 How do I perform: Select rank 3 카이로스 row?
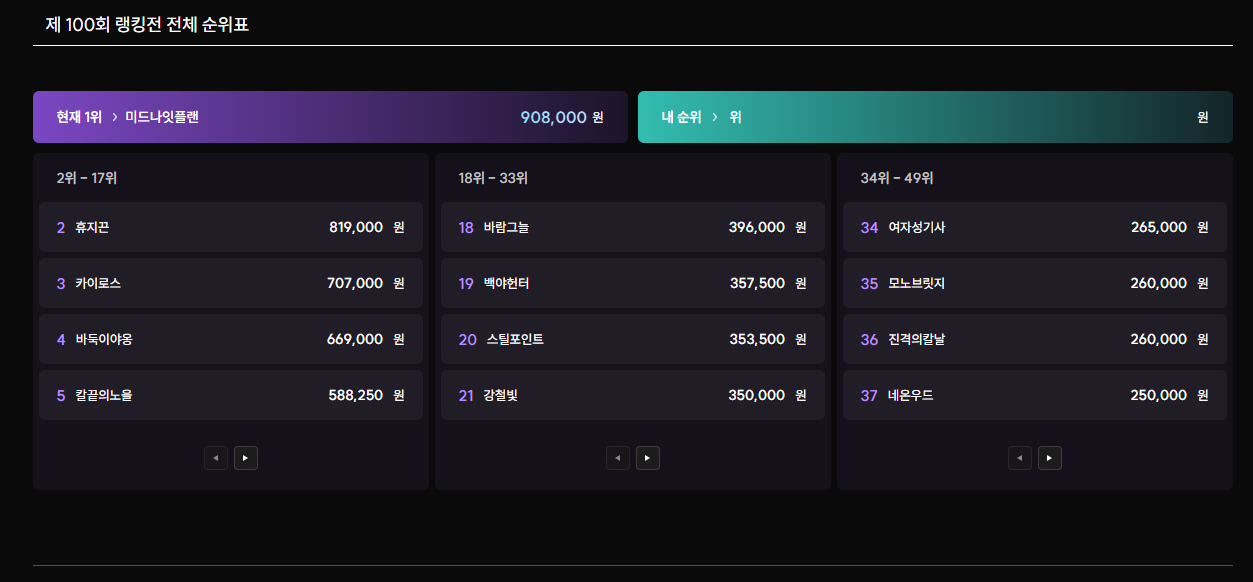click(x=230, y=283)
